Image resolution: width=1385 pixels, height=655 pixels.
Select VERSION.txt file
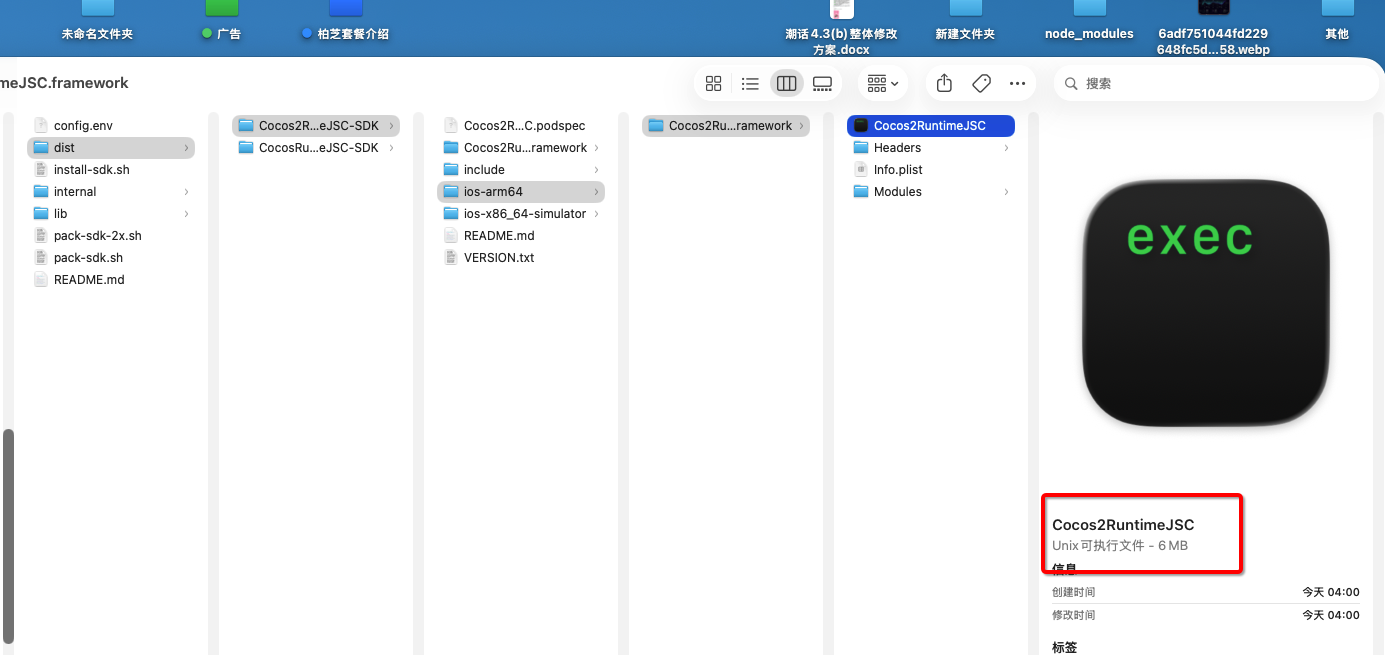click(x=521, y=258)
